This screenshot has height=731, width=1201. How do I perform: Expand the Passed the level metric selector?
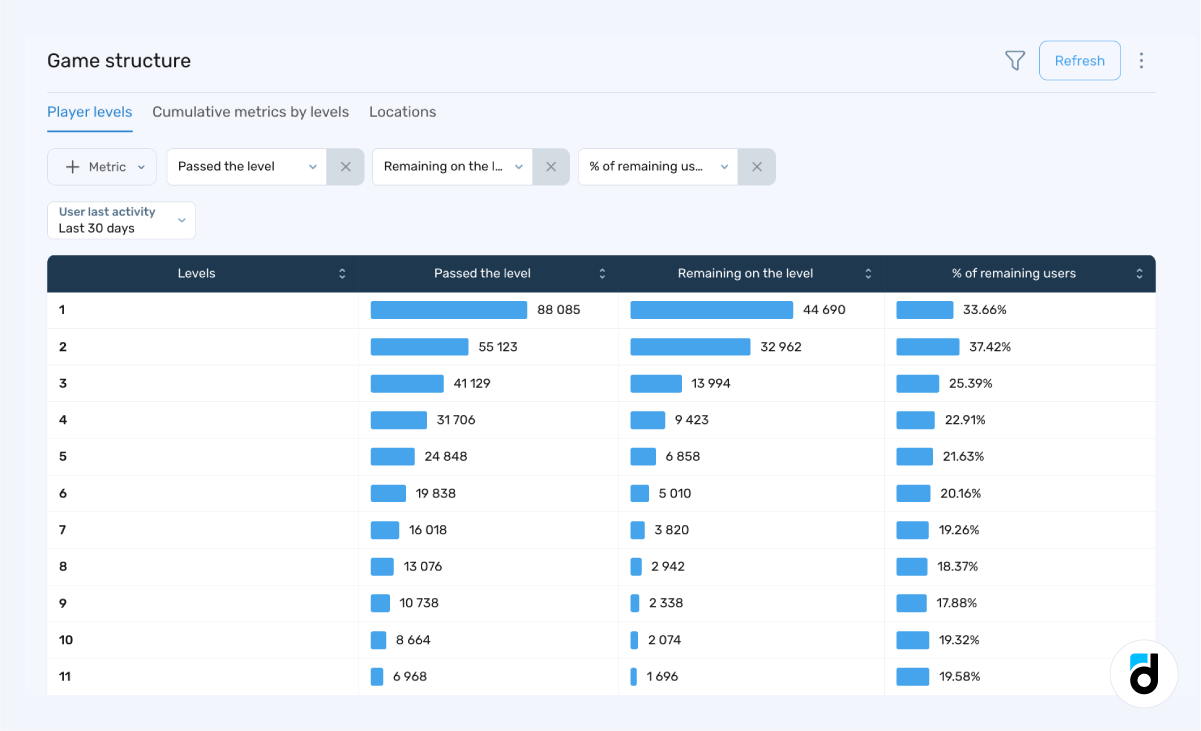point(313,166)
